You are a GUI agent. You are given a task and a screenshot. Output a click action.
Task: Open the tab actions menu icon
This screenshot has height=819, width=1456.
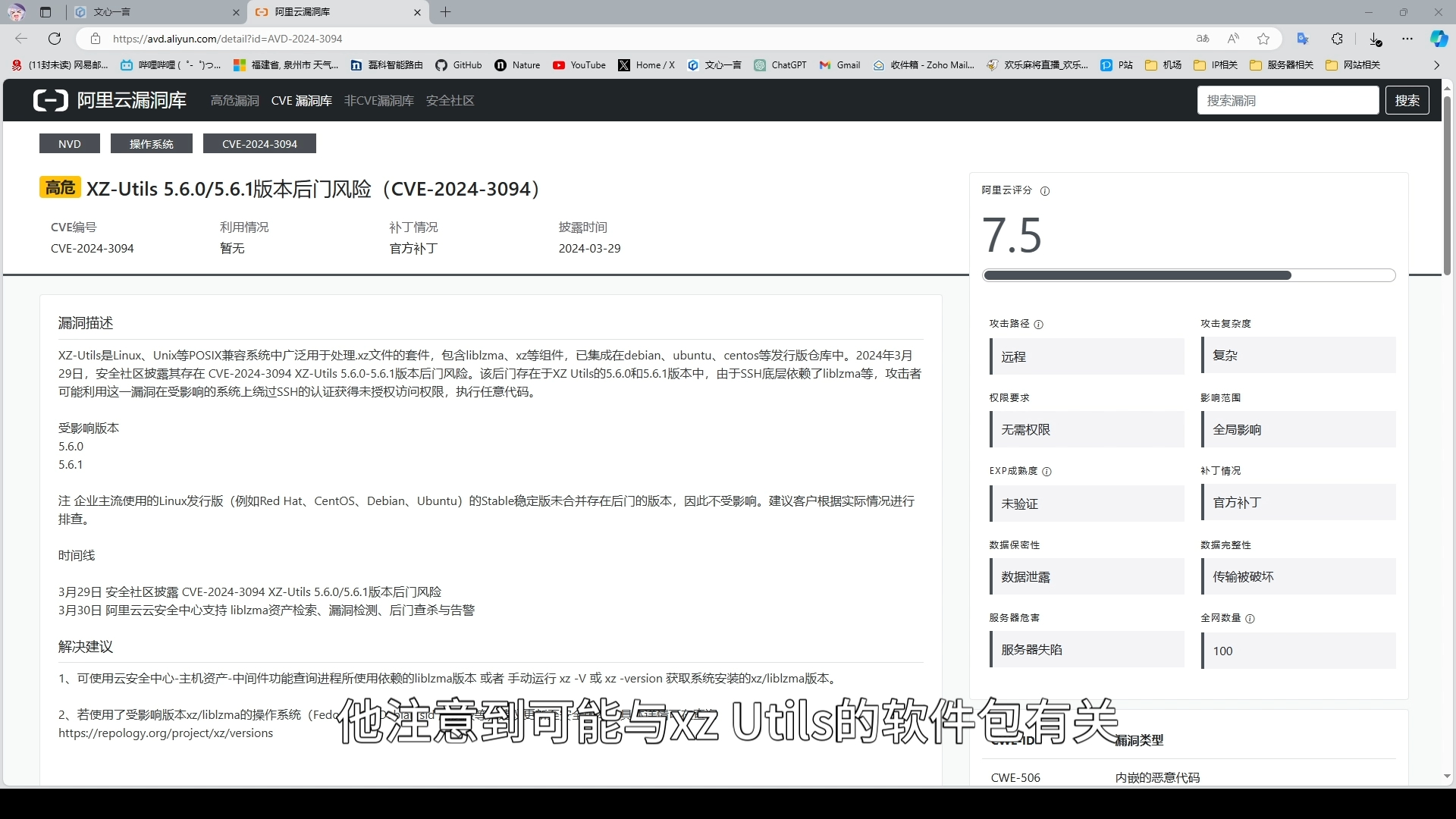coord(45,12)
